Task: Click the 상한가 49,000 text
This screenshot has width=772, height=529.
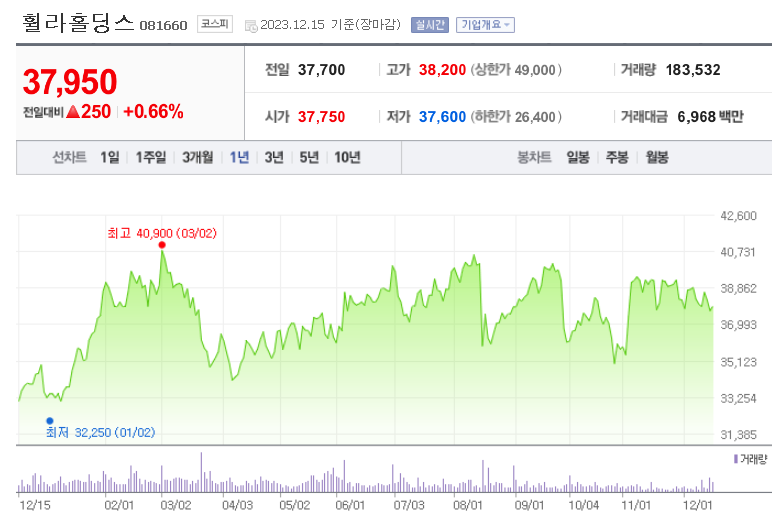Action: pos(516,70)
